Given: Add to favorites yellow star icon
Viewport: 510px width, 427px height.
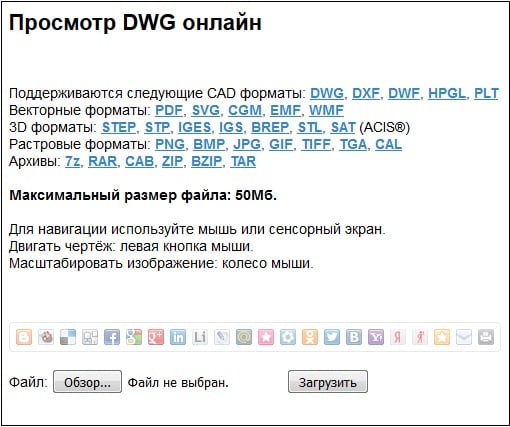Looking at the screenshot, I should coord(442,337).
